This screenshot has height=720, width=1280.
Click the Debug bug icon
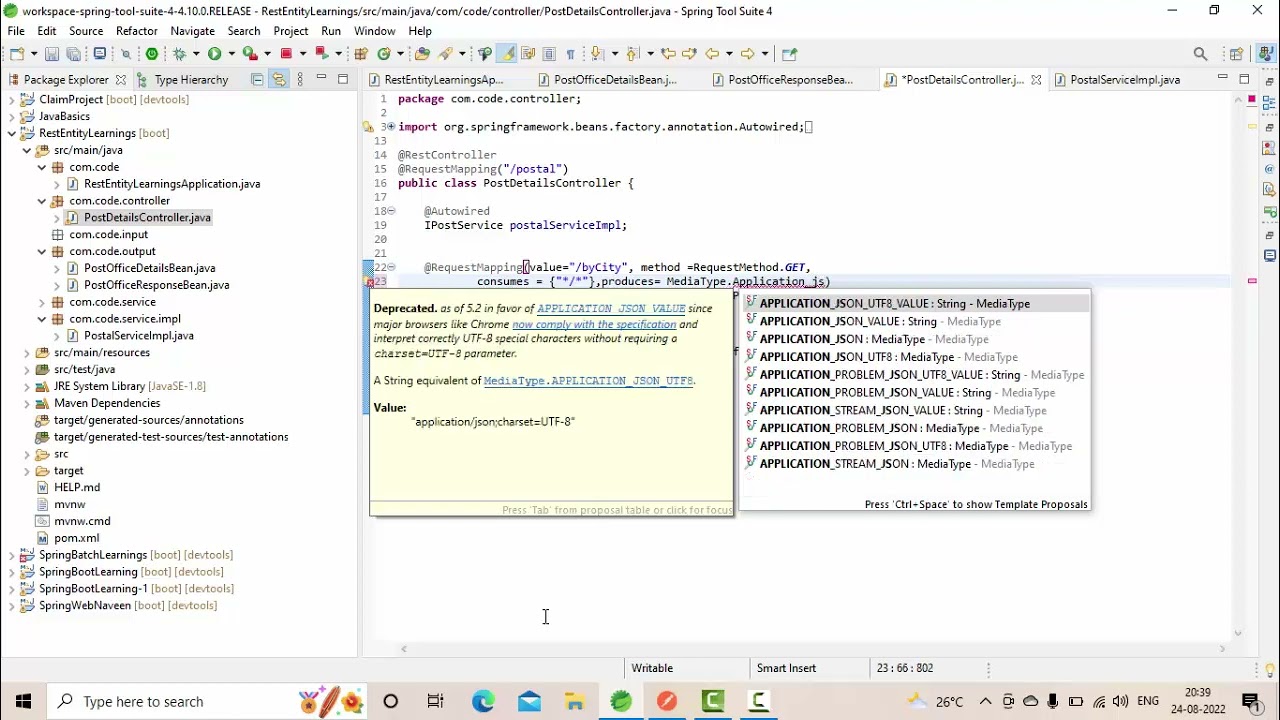[179, 53]
